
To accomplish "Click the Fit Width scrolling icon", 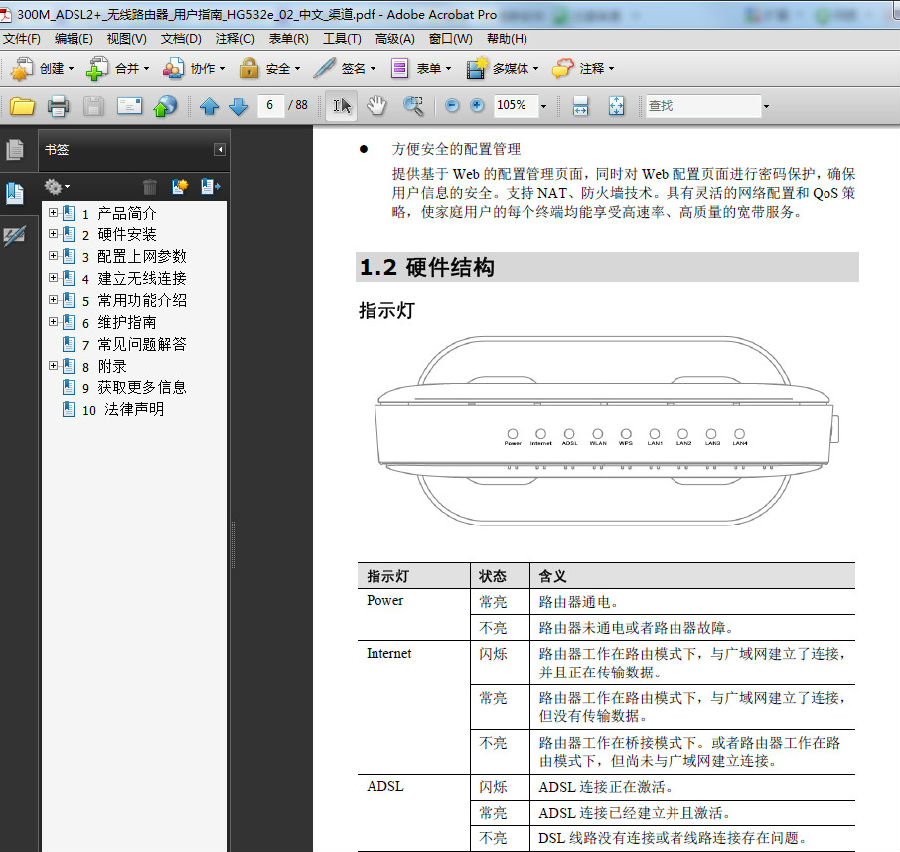I will [x=580, y=106].
